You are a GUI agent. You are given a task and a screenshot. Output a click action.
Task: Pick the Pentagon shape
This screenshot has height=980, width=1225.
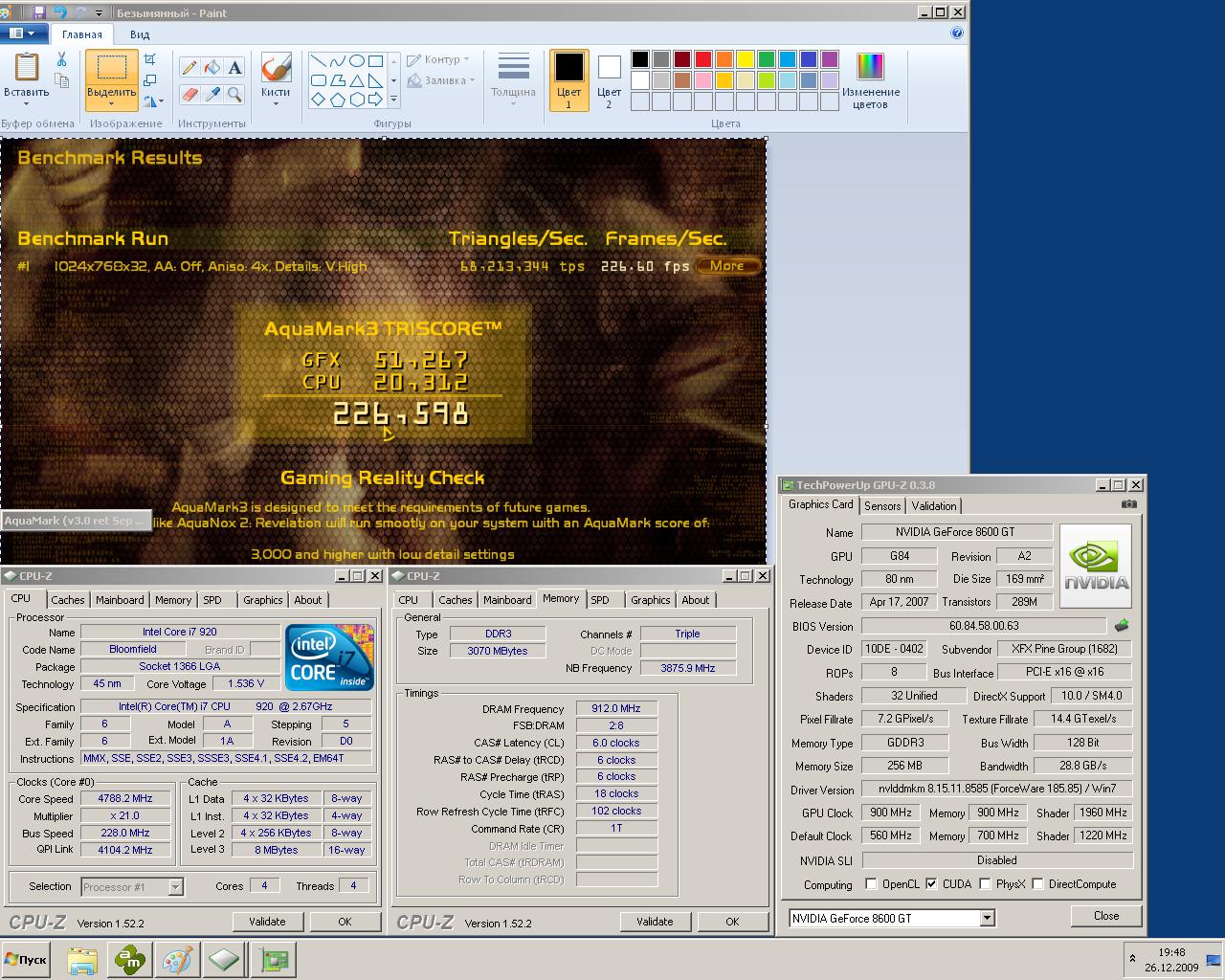pos(338,99)
